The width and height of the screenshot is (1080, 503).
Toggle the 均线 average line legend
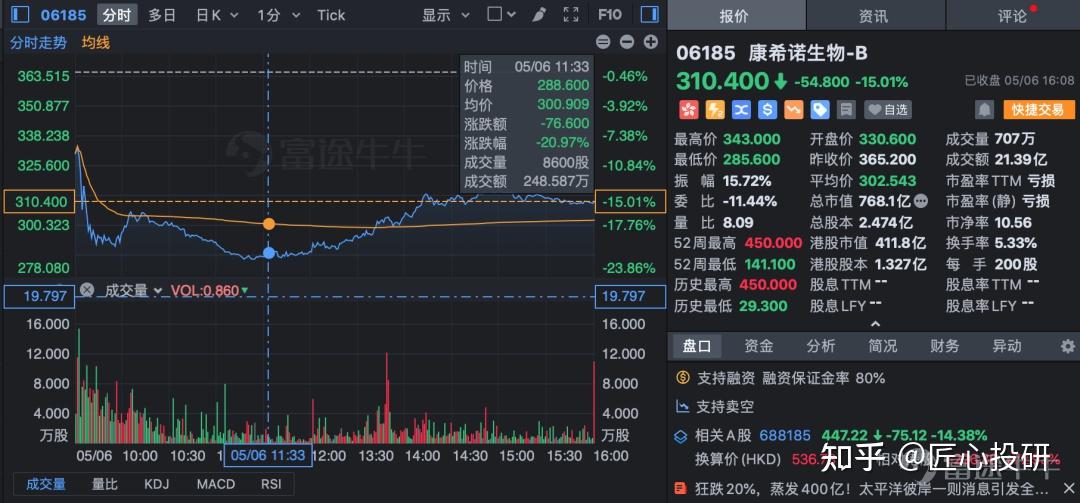click(x=96, y=43)
